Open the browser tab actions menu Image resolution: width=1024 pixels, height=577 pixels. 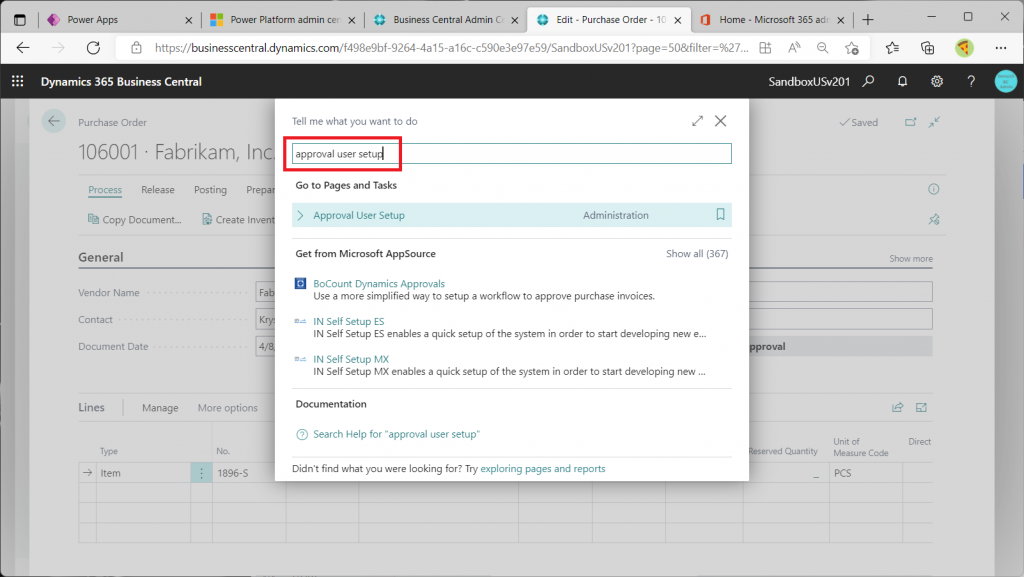20,20
